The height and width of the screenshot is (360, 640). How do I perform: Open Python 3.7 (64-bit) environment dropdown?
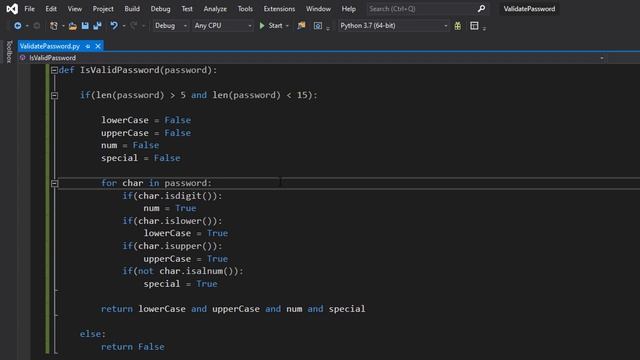point(393,26)
